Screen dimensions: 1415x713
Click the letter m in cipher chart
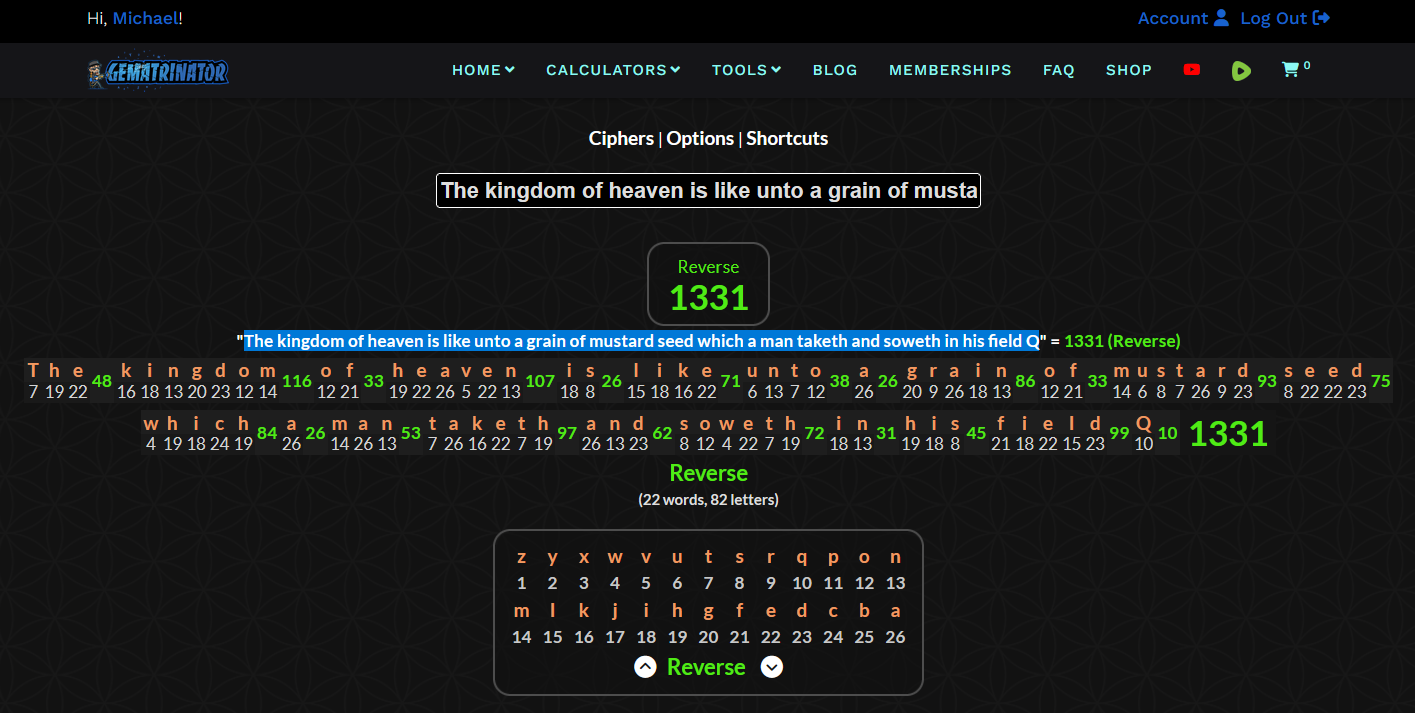521,611
